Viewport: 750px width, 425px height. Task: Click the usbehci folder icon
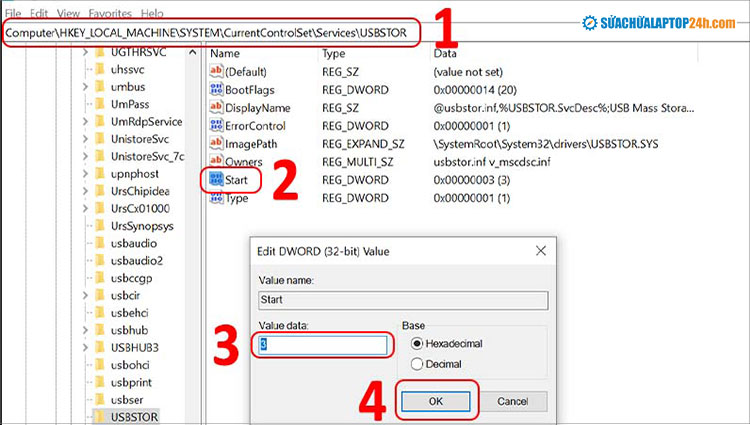point(100,313)
